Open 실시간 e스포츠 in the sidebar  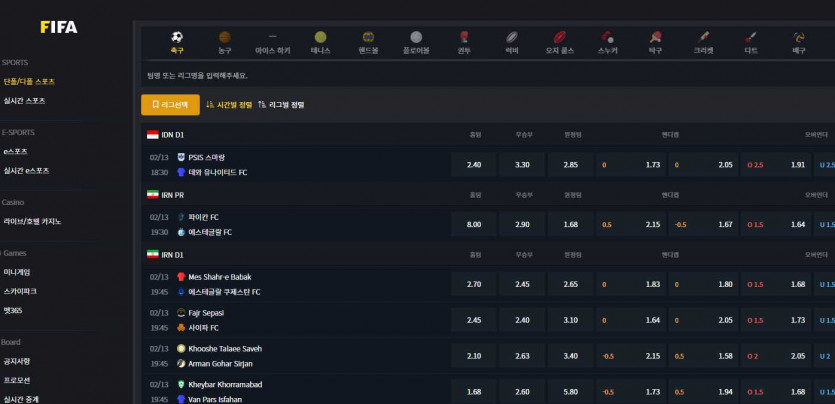(x=26, y=171)
